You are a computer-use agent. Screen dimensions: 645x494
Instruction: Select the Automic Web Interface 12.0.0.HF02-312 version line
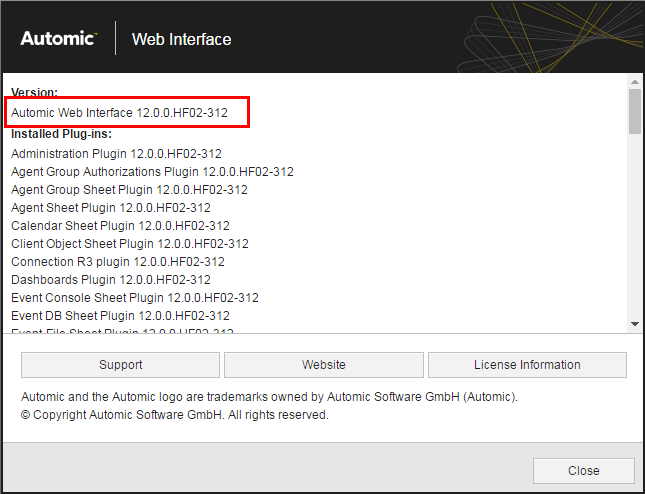119,113
